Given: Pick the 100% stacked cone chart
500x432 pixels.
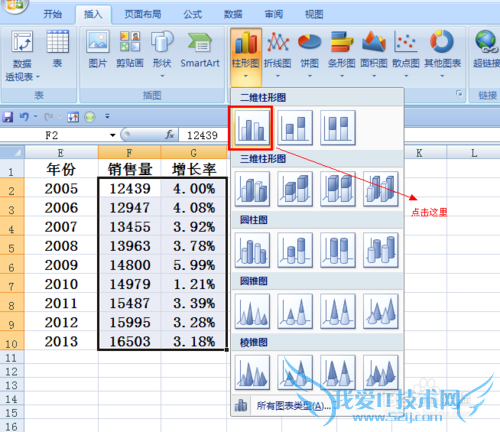Looking at the screenshot, I should tap(338, 311).
